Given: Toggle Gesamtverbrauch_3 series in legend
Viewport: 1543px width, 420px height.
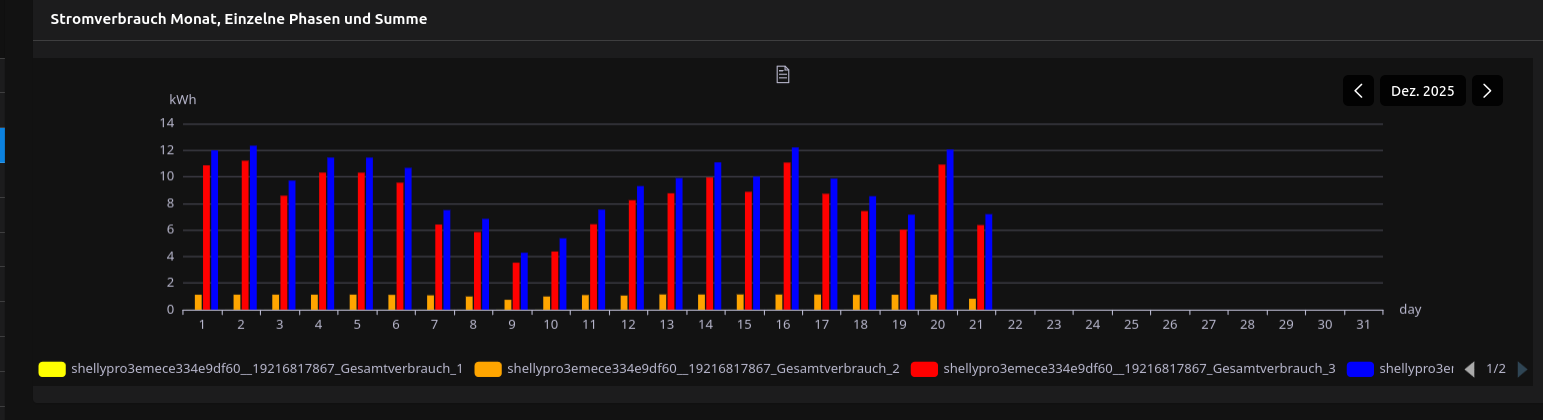Looking at the screenshot, I should tap(1139, 369).
